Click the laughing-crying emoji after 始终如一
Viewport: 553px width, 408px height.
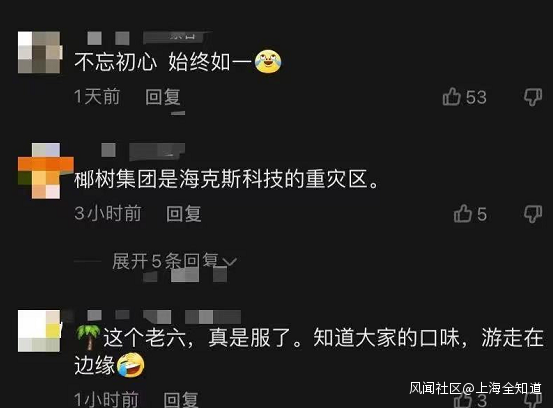[x=268, y=61]
